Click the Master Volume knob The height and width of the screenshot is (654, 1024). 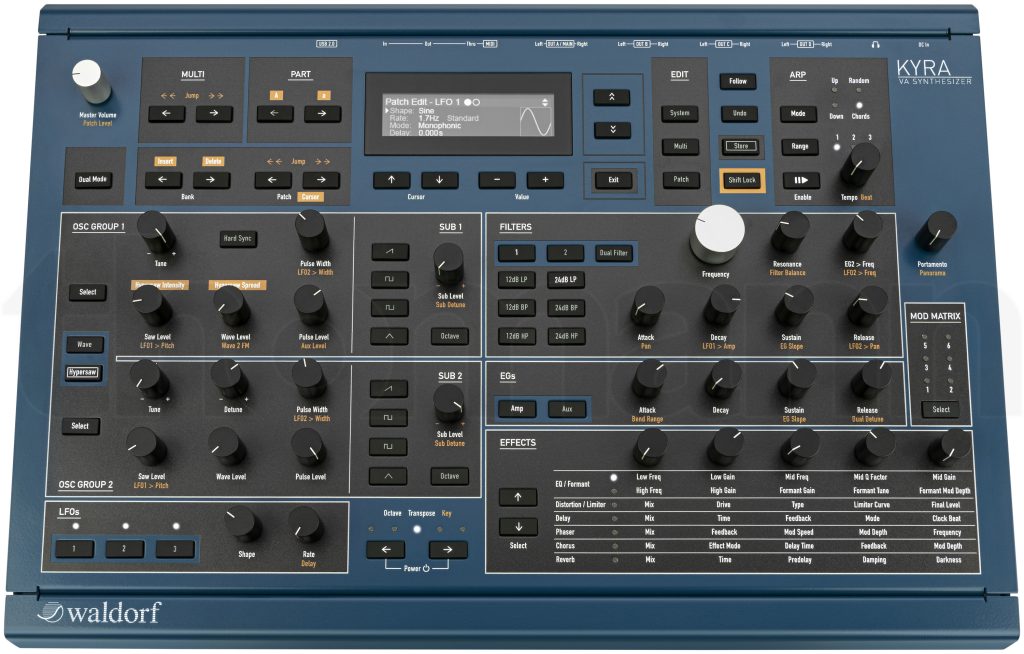[x=90, y=80]
